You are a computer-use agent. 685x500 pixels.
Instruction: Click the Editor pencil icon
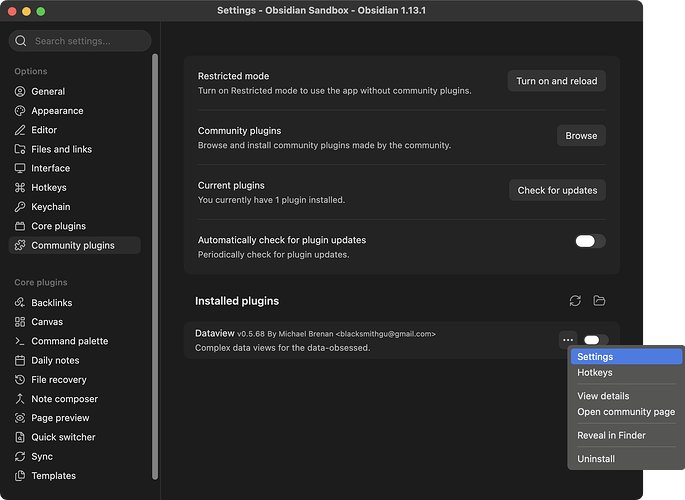point(20,130)
